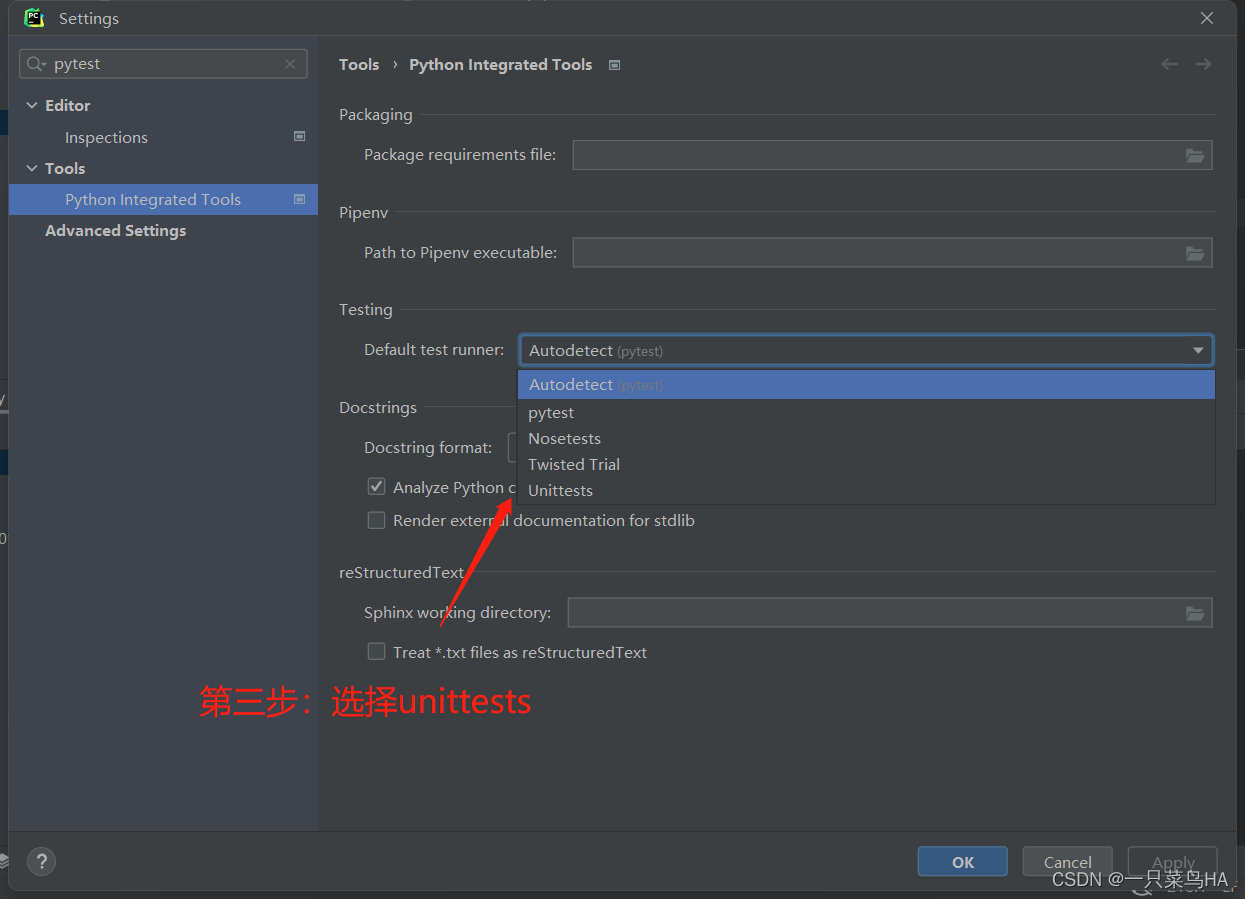Click the Cancel button
Screen dimensions: 1245x899
click(1067, 861)
